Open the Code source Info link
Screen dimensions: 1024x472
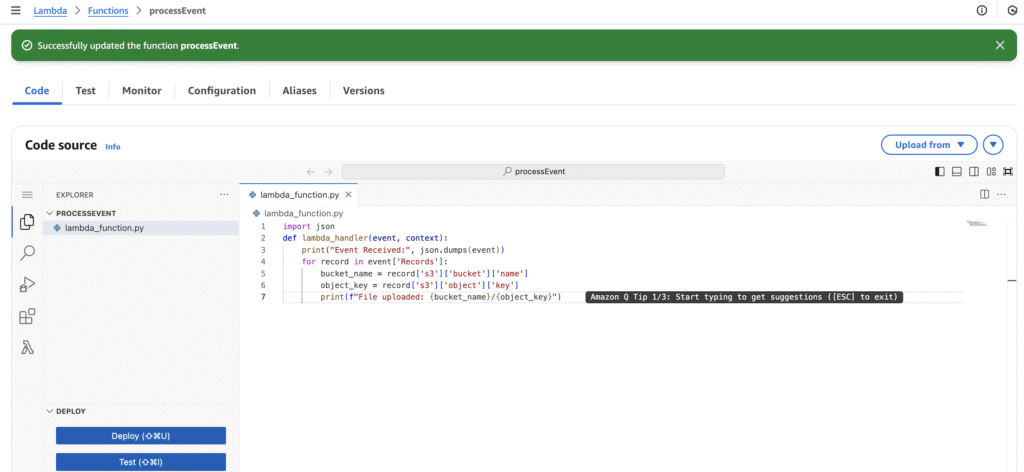pyautogui.click(x=113, y=147)
